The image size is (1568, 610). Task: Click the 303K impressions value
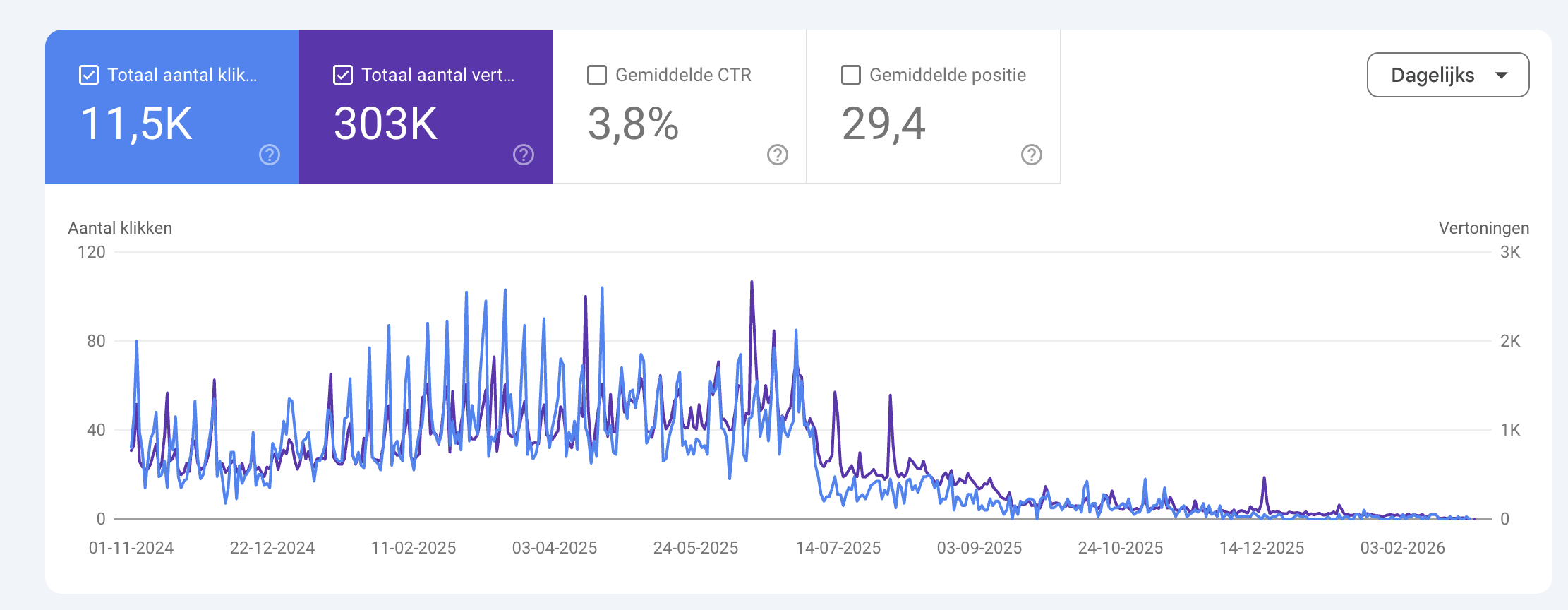pos(385,124)
